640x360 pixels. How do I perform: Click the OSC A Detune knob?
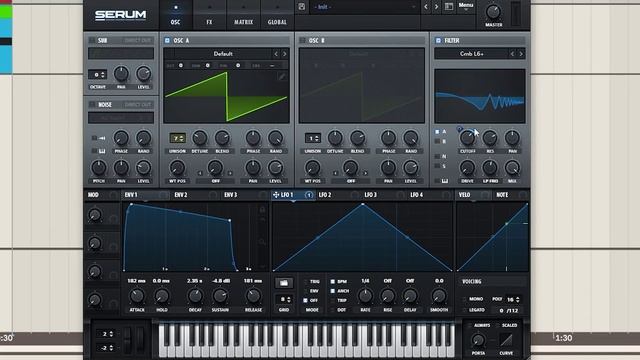point(200,138)
